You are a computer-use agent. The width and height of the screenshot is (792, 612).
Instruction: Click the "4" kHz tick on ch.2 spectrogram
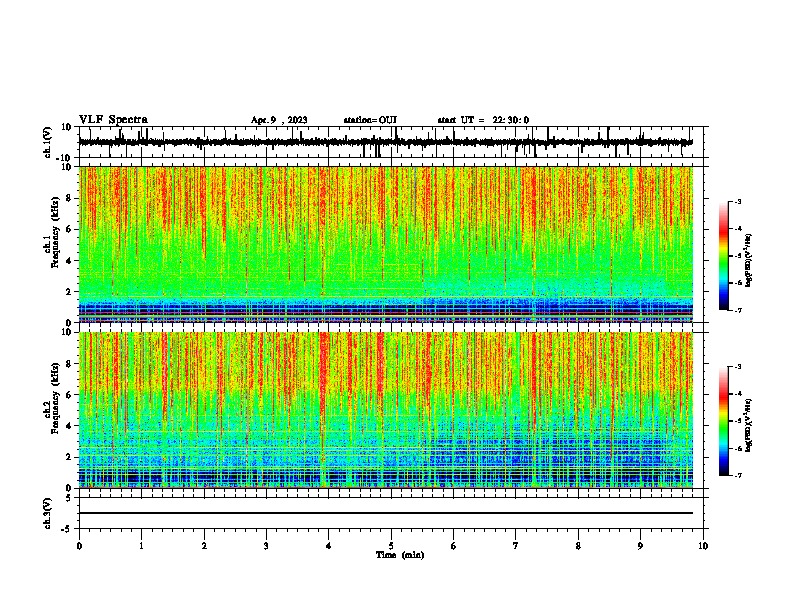click(69, 426)
